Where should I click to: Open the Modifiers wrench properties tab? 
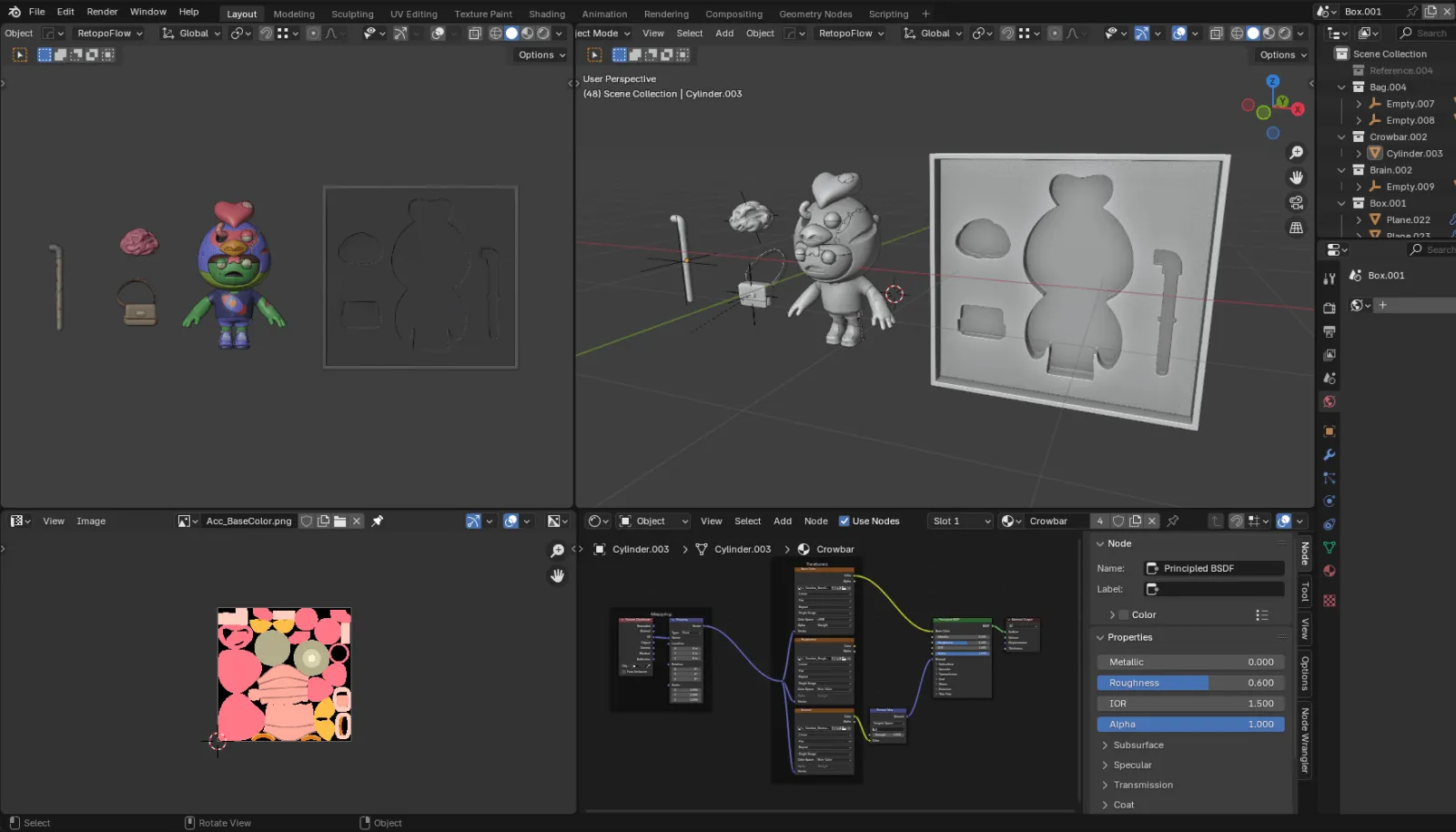tap(1330, 454)
